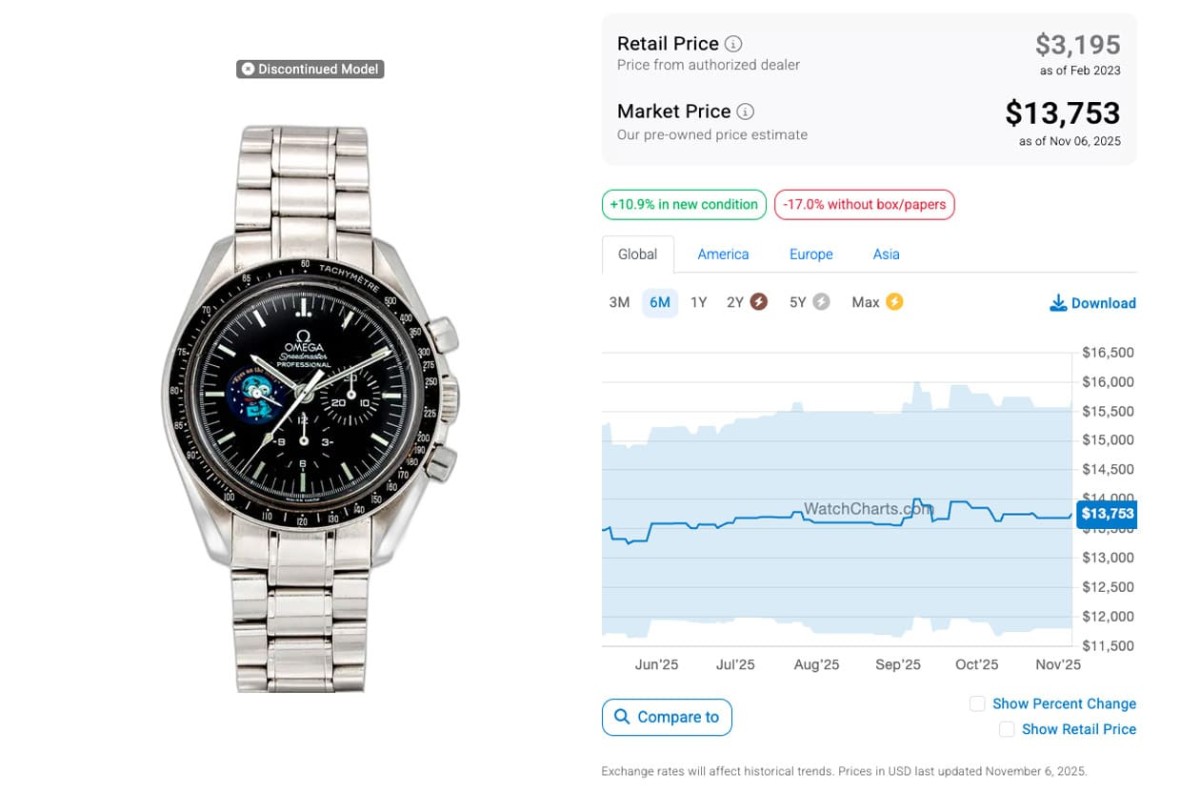Select the 6M time range
This screenshot has height=794, width=1200.
click(660, 303)
